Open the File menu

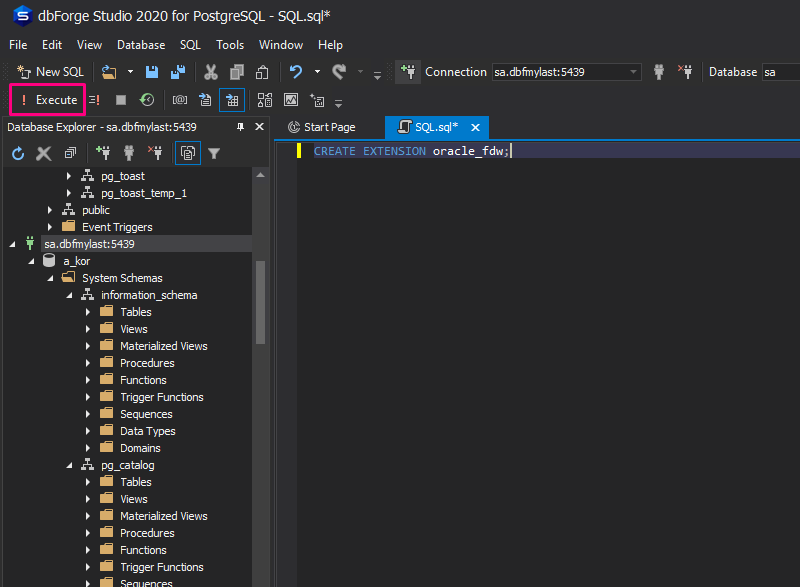coord(18,45)
